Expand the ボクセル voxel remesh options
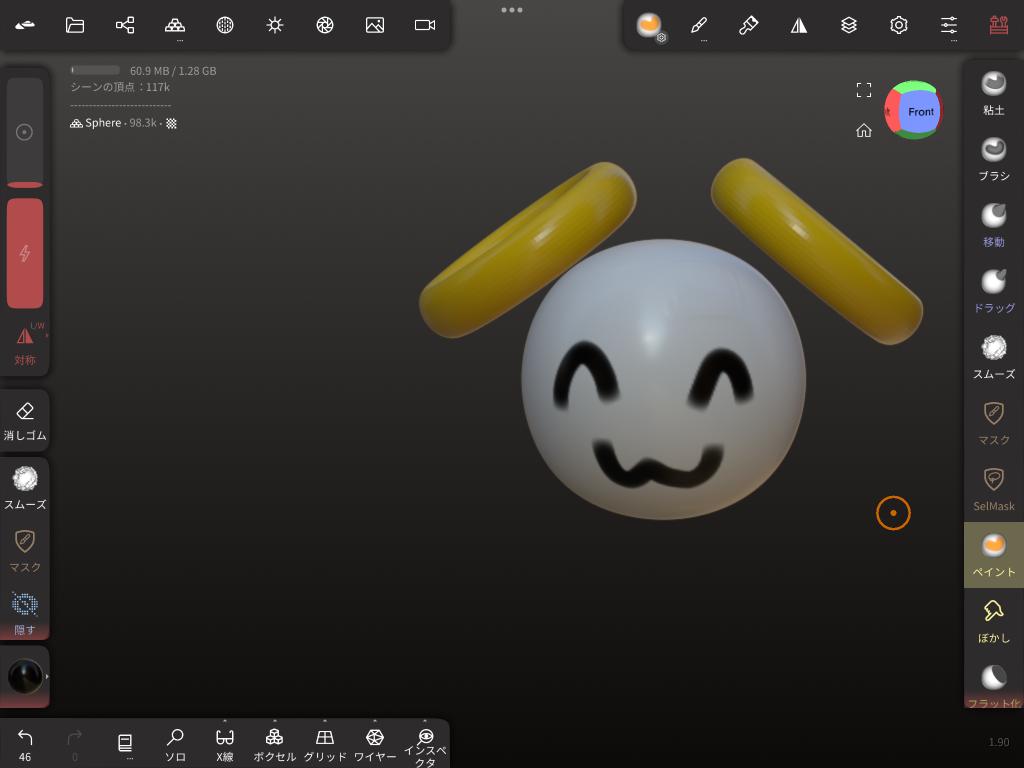The height and width of the screenshot is (768, 1024). pyautogui.click(x=274, y=722)
